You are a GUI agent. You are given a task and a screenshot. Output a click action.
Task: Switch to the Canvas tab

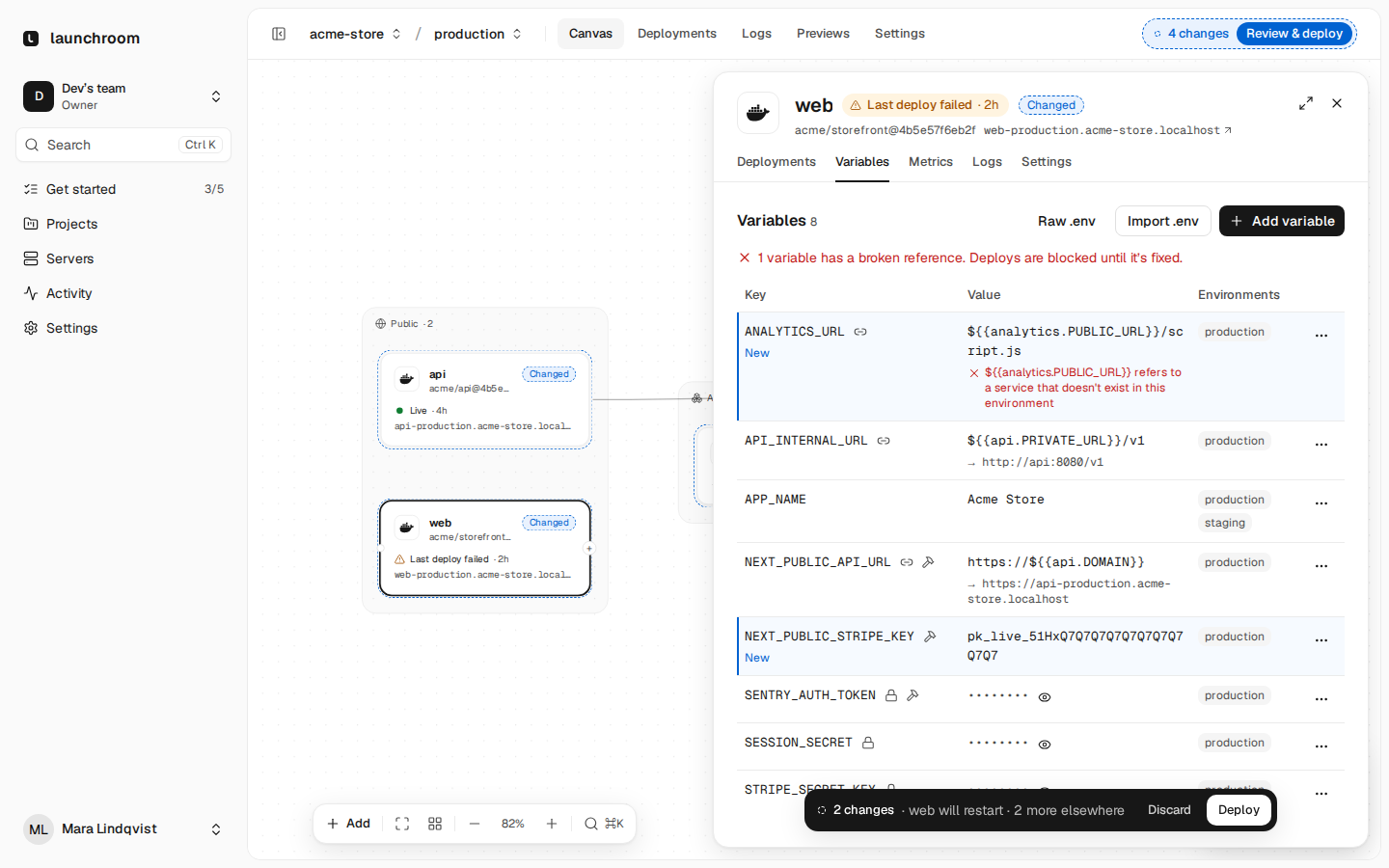click(x=590, y=34)
